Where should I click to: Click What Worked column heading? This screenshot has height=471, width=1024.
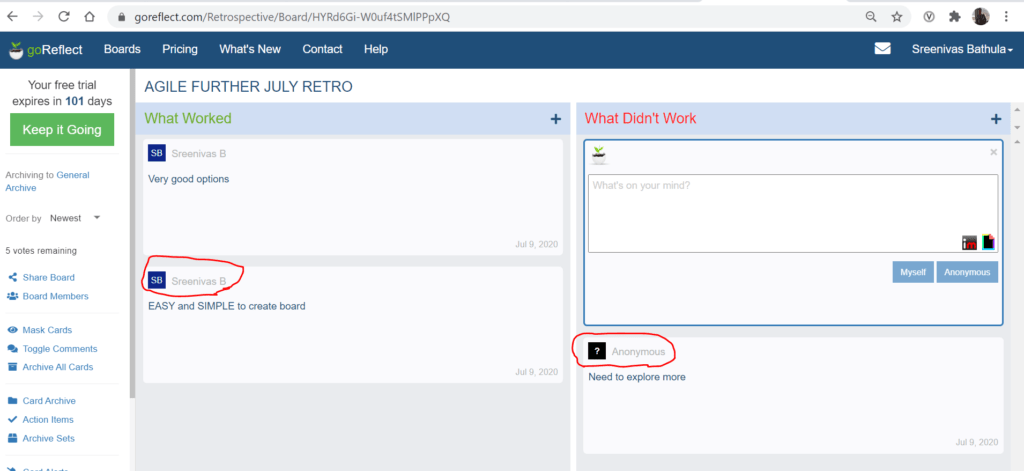click(x=188, y=118)
